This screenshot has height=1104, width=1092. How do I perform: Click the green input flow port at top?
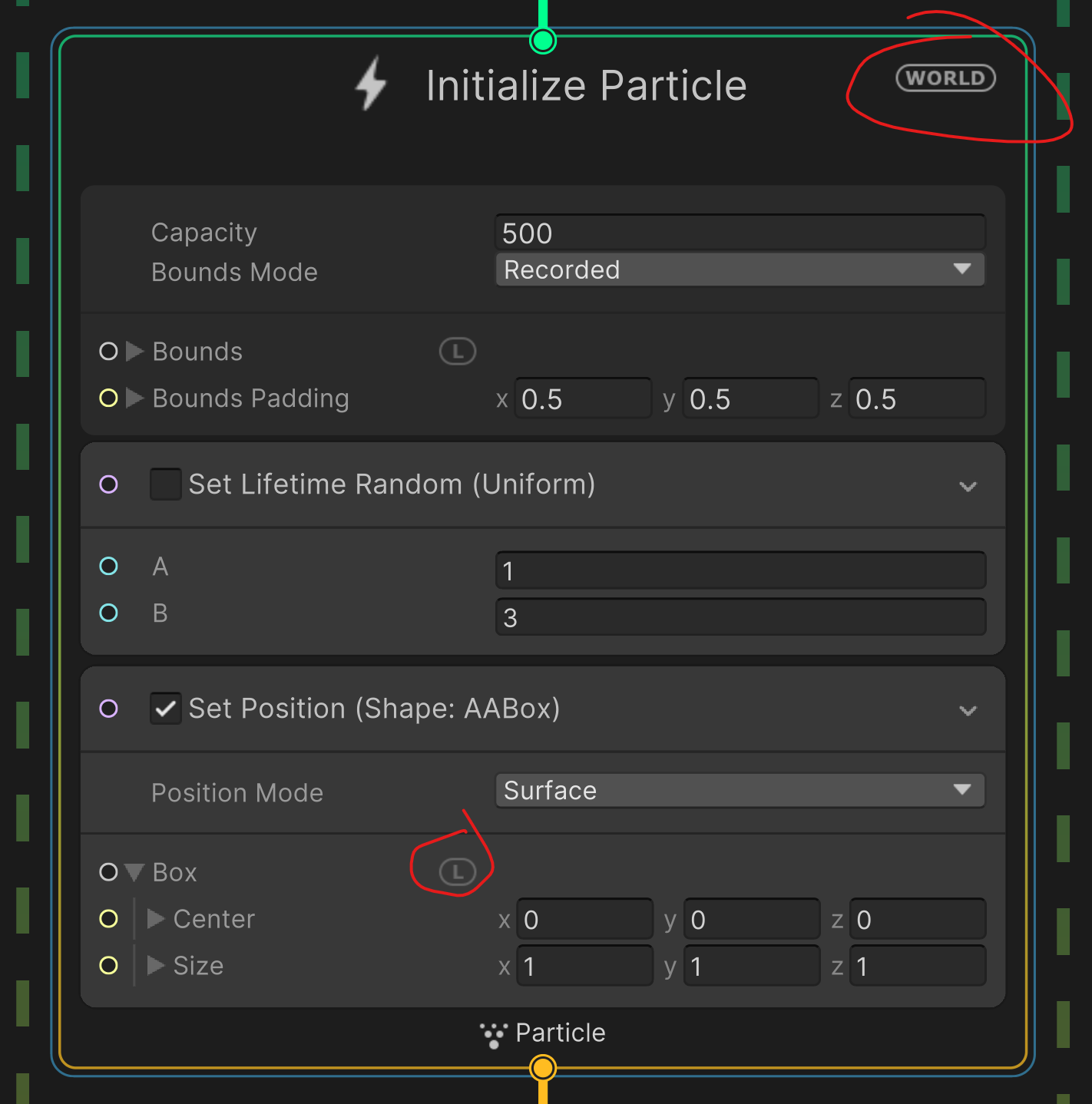point(543,40)
